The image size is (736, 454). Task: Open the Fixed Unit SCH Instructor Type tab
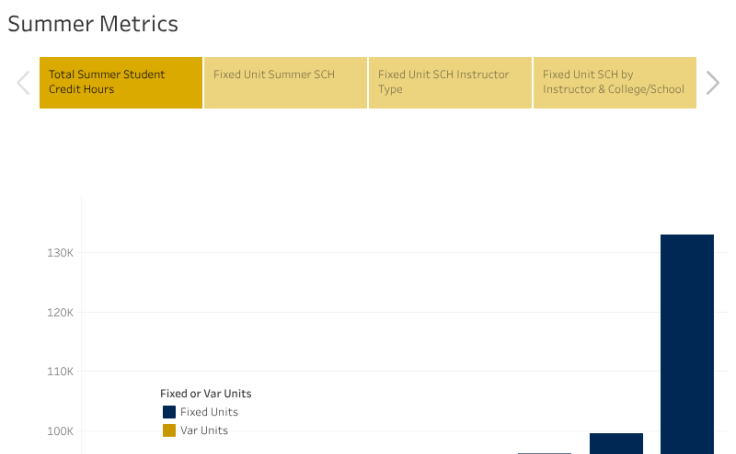[x=450, y=82]
